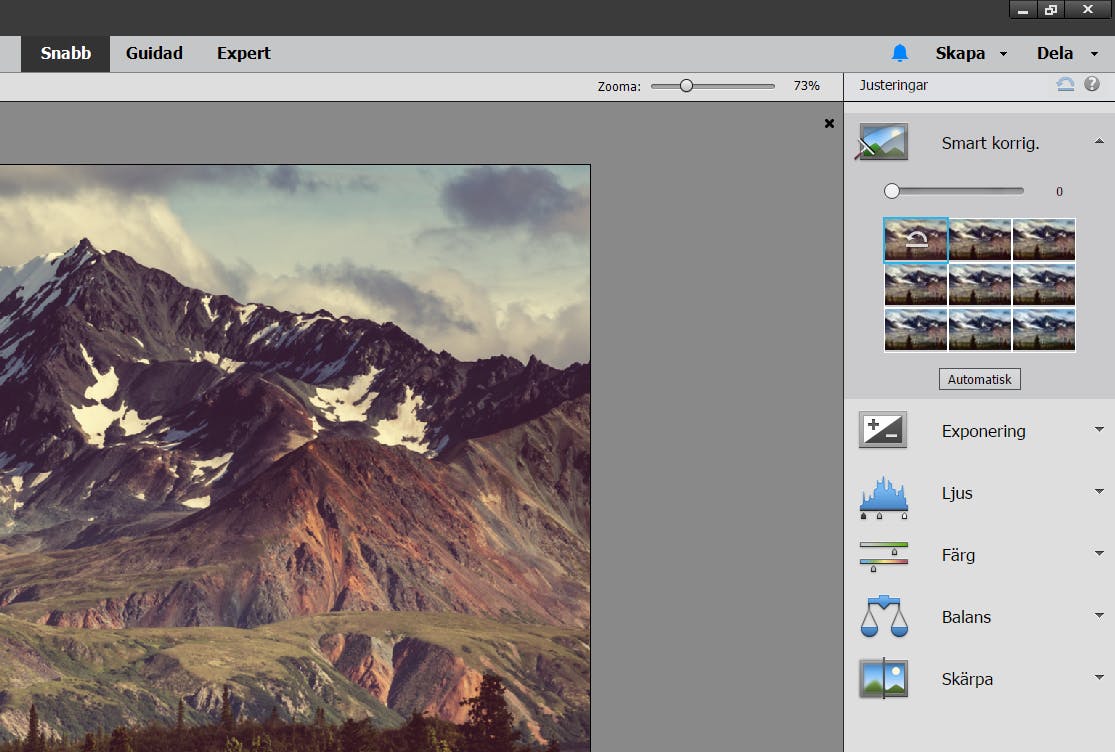
Task: Click the 73% zoom value field
Action: coord(806,86)
